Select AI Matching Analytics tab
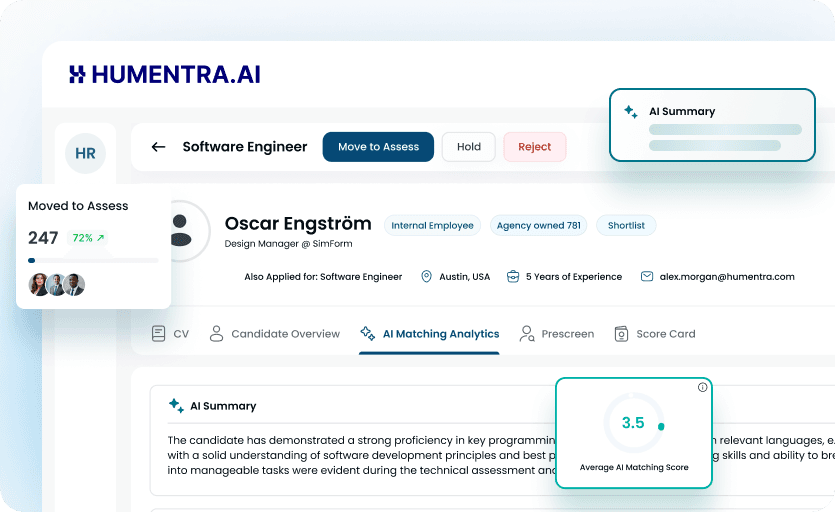This screenshot has height=512, width=835. point(429,334)
